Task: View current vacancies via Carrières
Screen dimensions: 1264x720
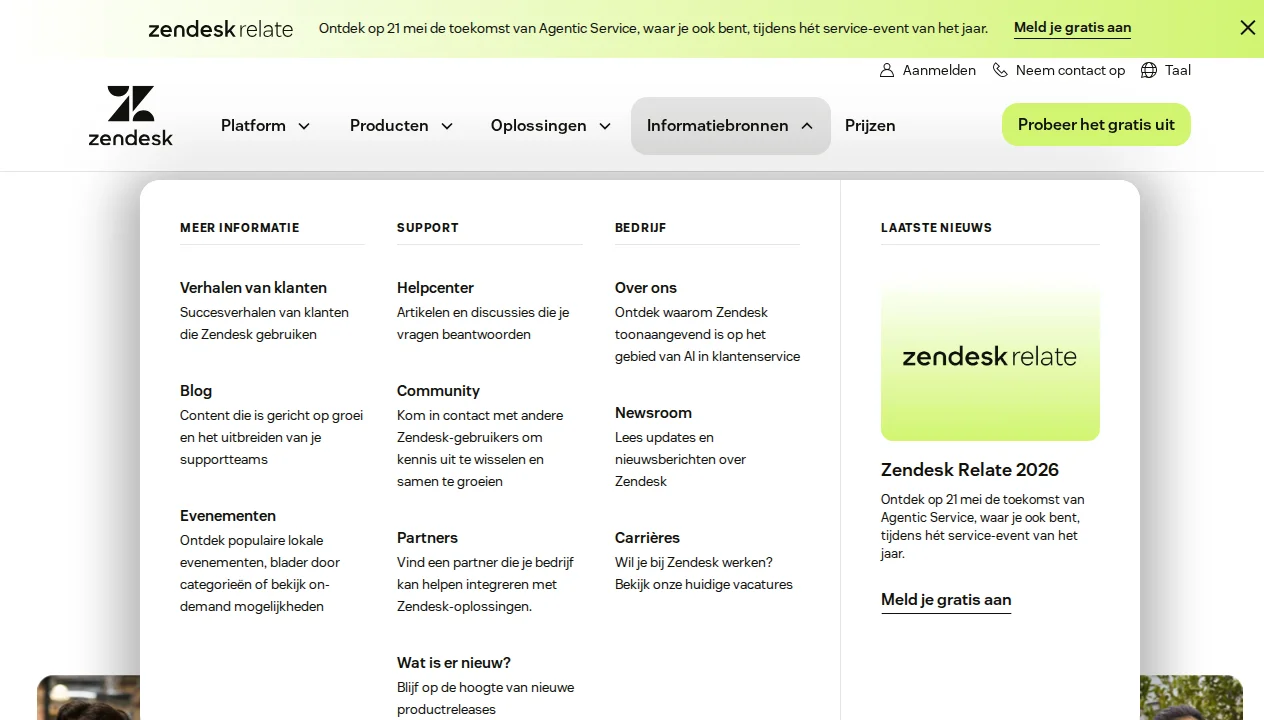Action: click(647, 538)
